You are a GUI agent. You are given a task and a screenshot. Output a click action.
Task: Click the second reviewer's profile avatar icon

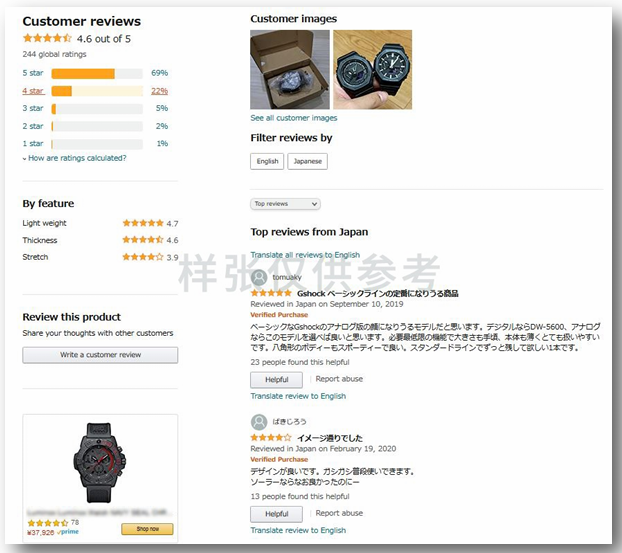point(259,422)
